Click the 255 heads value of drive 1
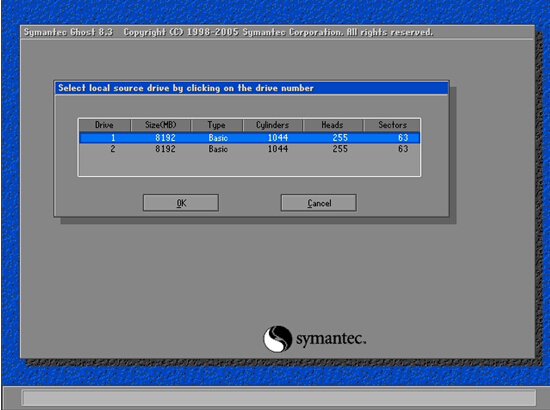The height and width of the screenshot is (410, 550). [x=340, y=138]
